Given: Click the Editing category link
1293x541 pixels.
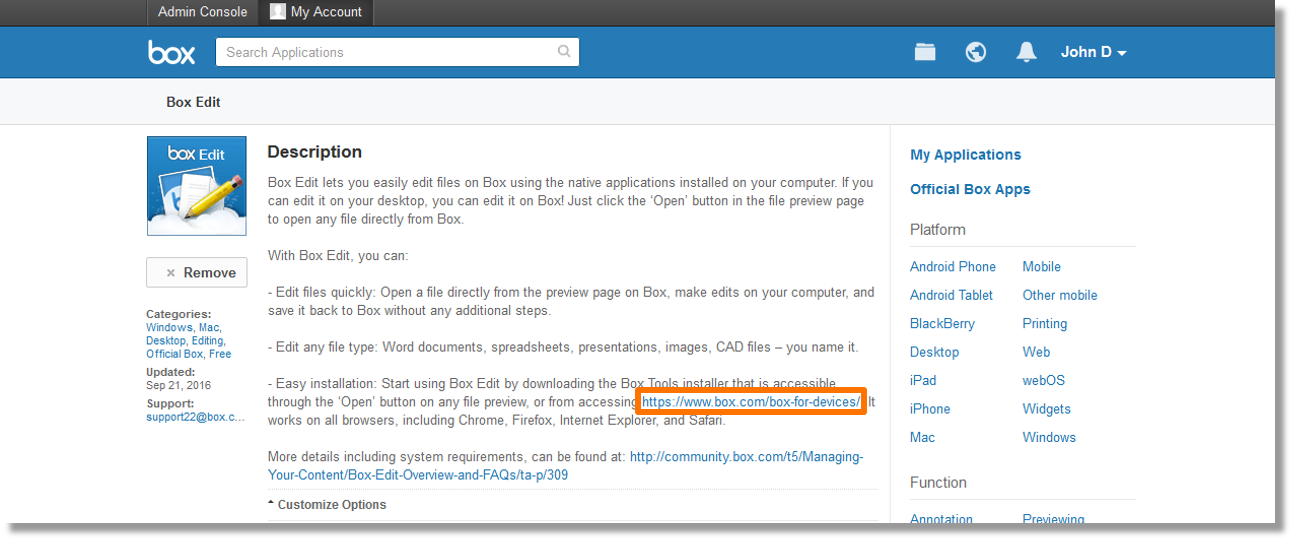Looking at the screenshot, I should tap(207, 340).
